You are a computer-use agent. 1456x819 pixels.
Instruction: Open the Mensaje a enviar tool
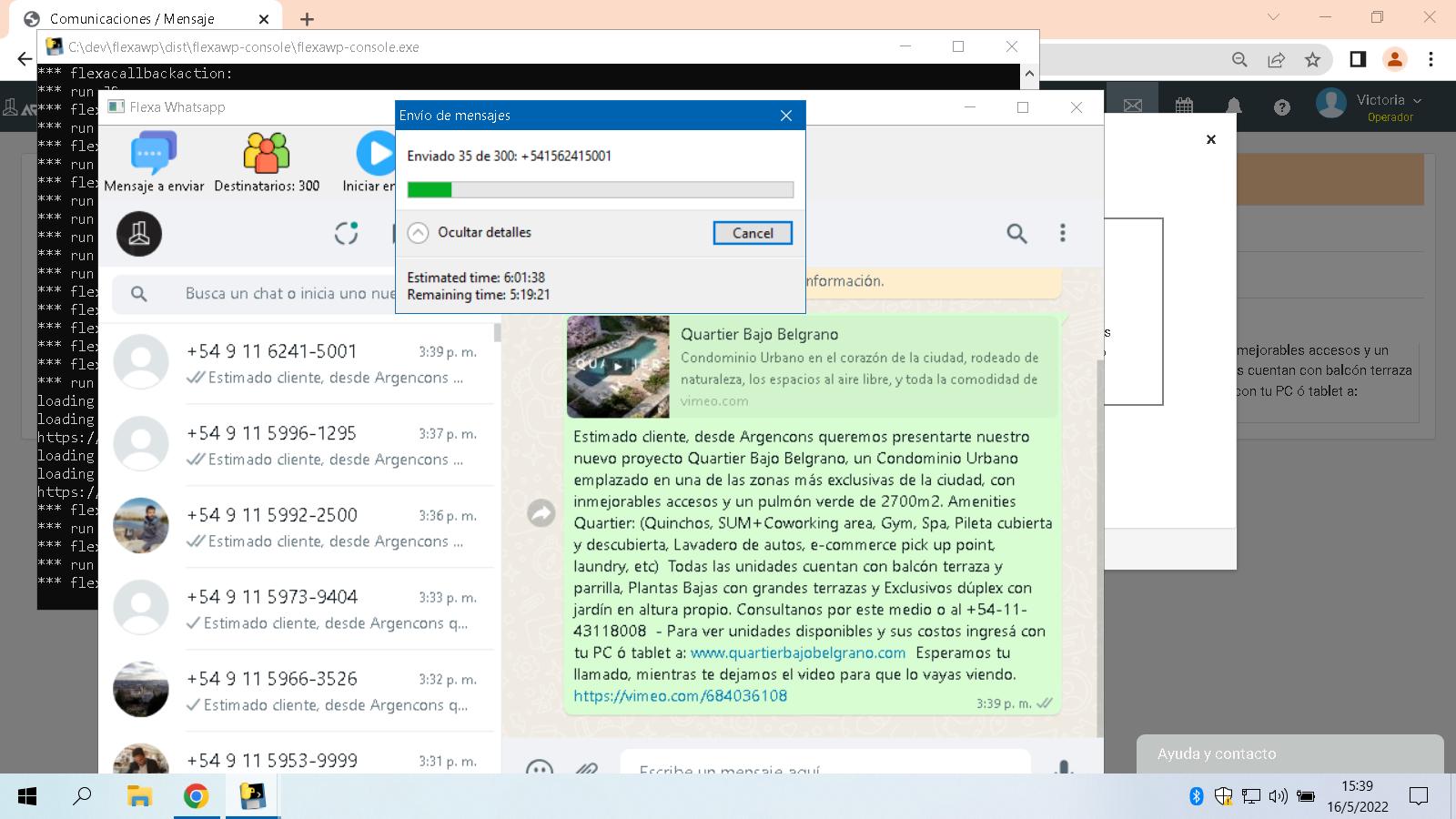(x=154, y=162)
